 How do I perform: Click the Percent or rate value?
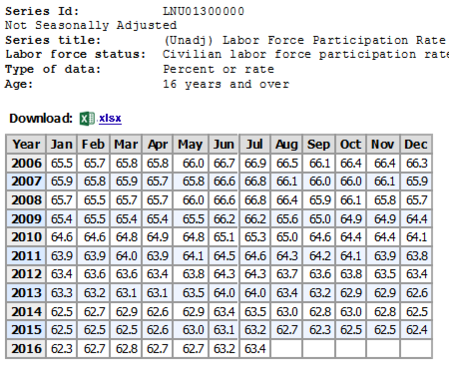(218, 69)
